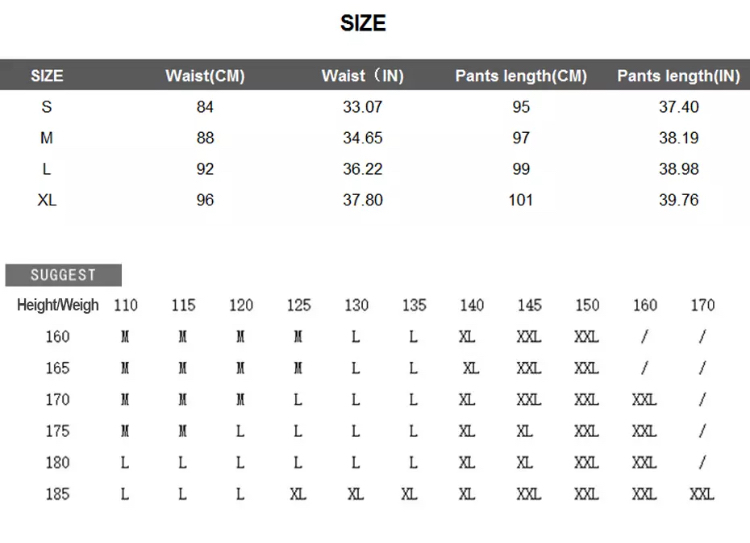Click waist value 84 for size S
Viewport: 750px width, 543px height.
(x=205, y=107)
